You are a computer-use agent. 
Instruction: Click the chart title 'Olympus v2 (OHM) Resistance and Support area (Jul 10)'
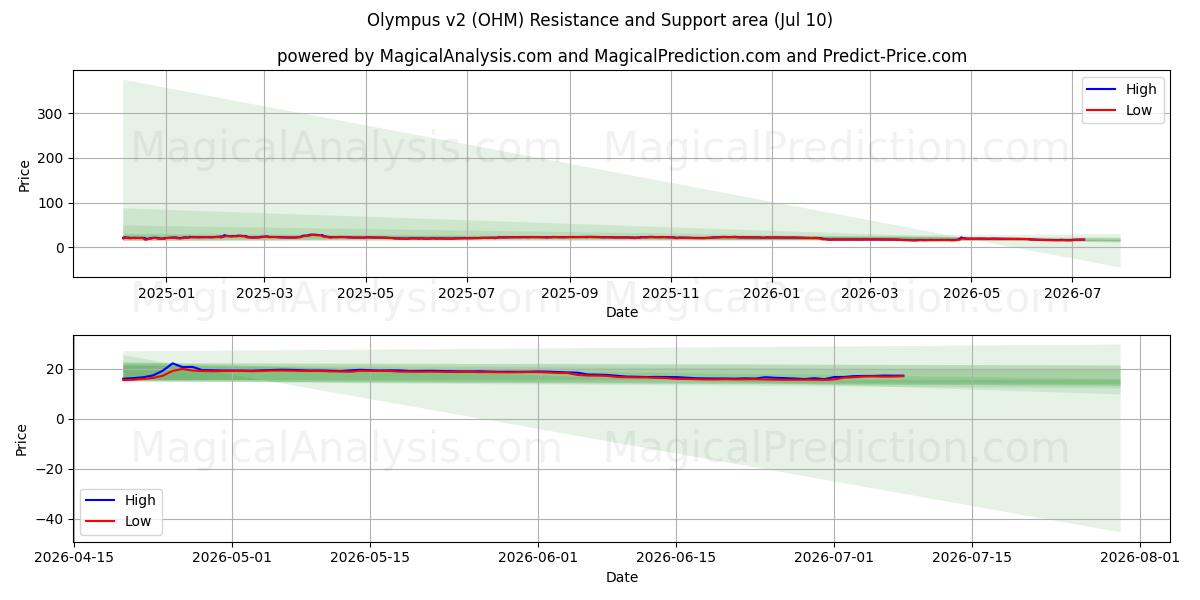pyautogui.click(x=600, y=20)
